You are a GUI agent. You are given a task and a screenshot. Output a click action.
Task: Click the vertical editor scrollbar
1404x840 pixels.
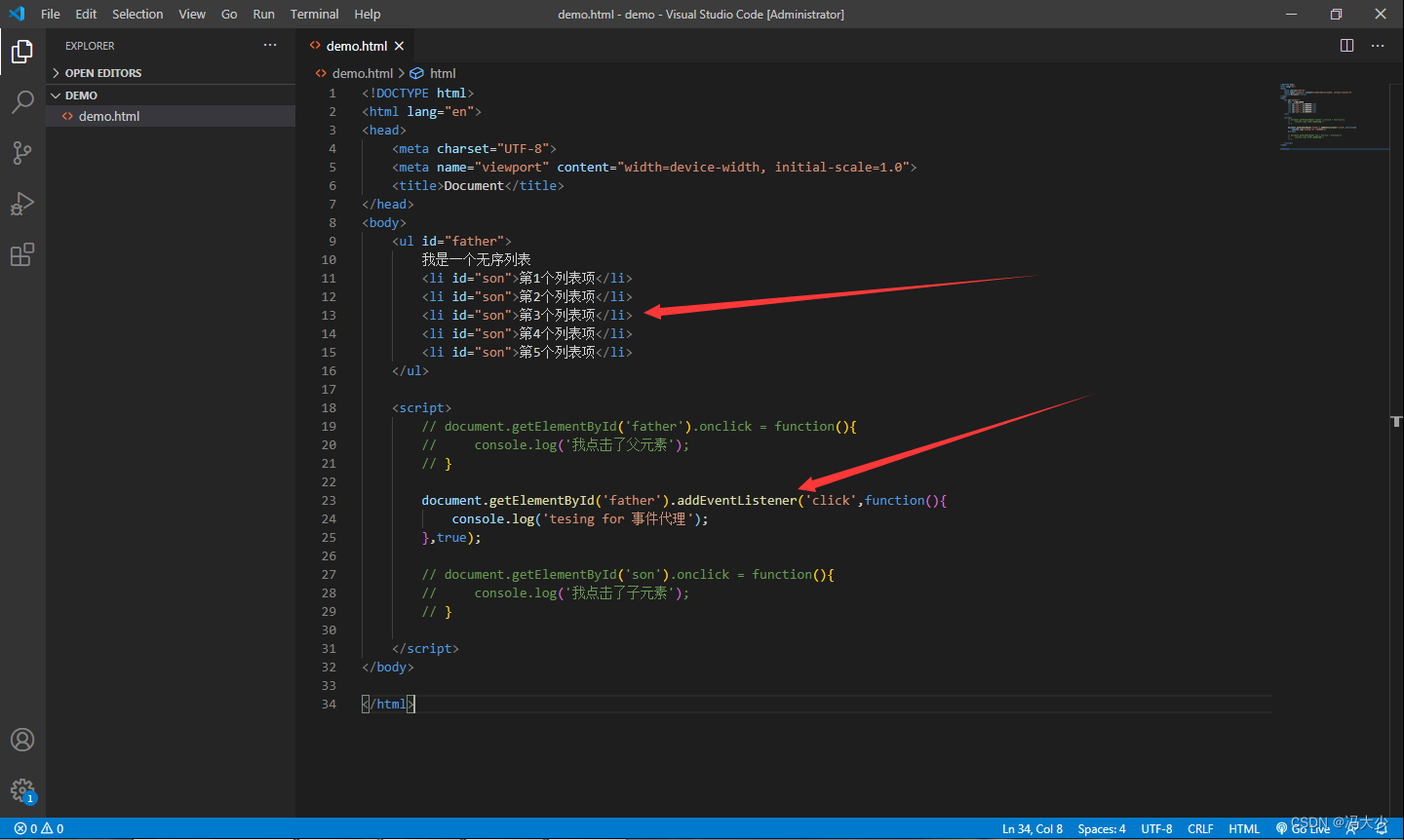1396,448
